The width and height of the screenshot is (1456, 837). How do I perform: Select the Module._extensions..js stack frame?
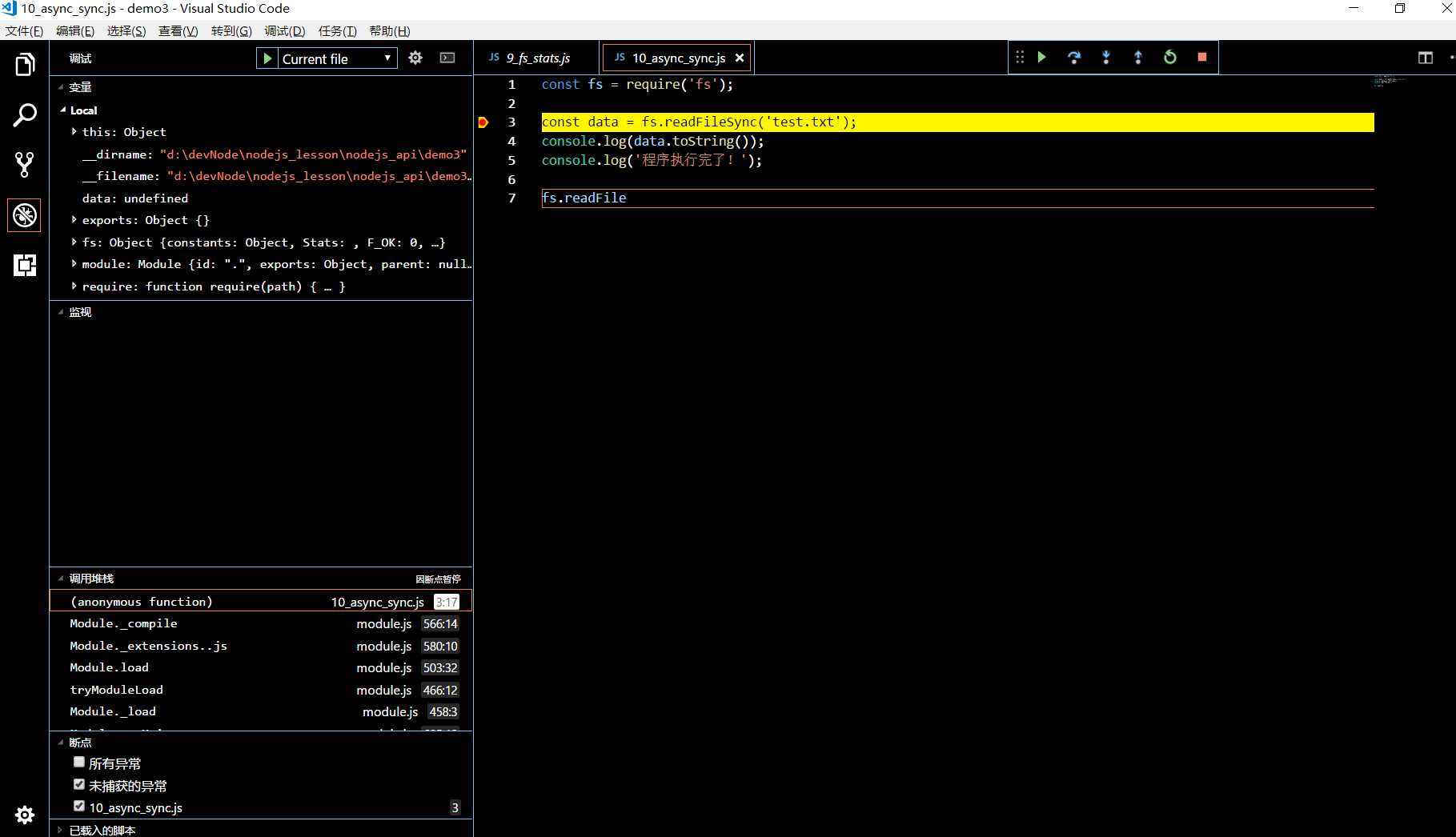261,646
